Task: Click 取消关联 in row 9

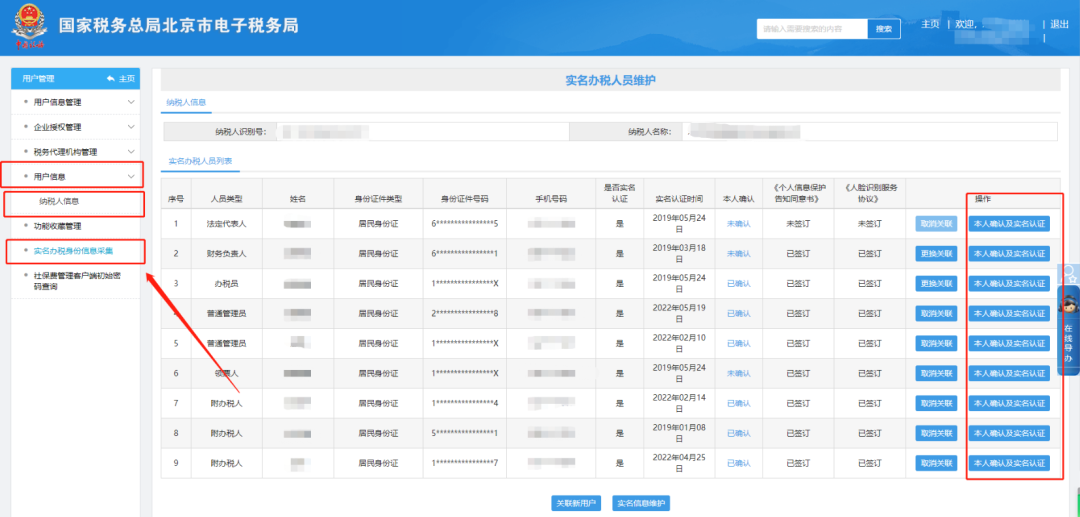Action: [936, 463]
